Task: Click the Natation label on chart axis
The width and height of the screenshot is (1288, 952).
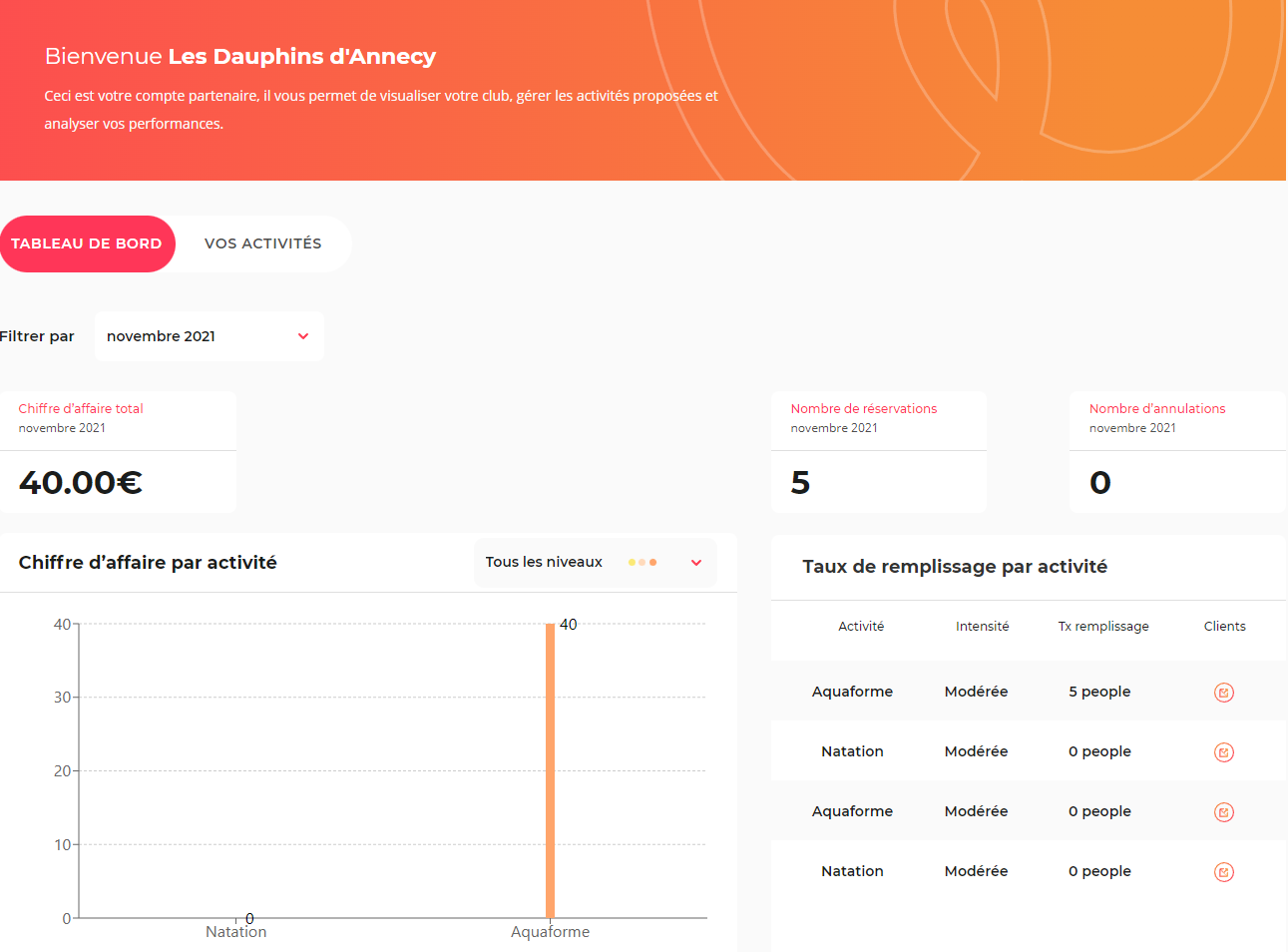Action: [236, 932]
